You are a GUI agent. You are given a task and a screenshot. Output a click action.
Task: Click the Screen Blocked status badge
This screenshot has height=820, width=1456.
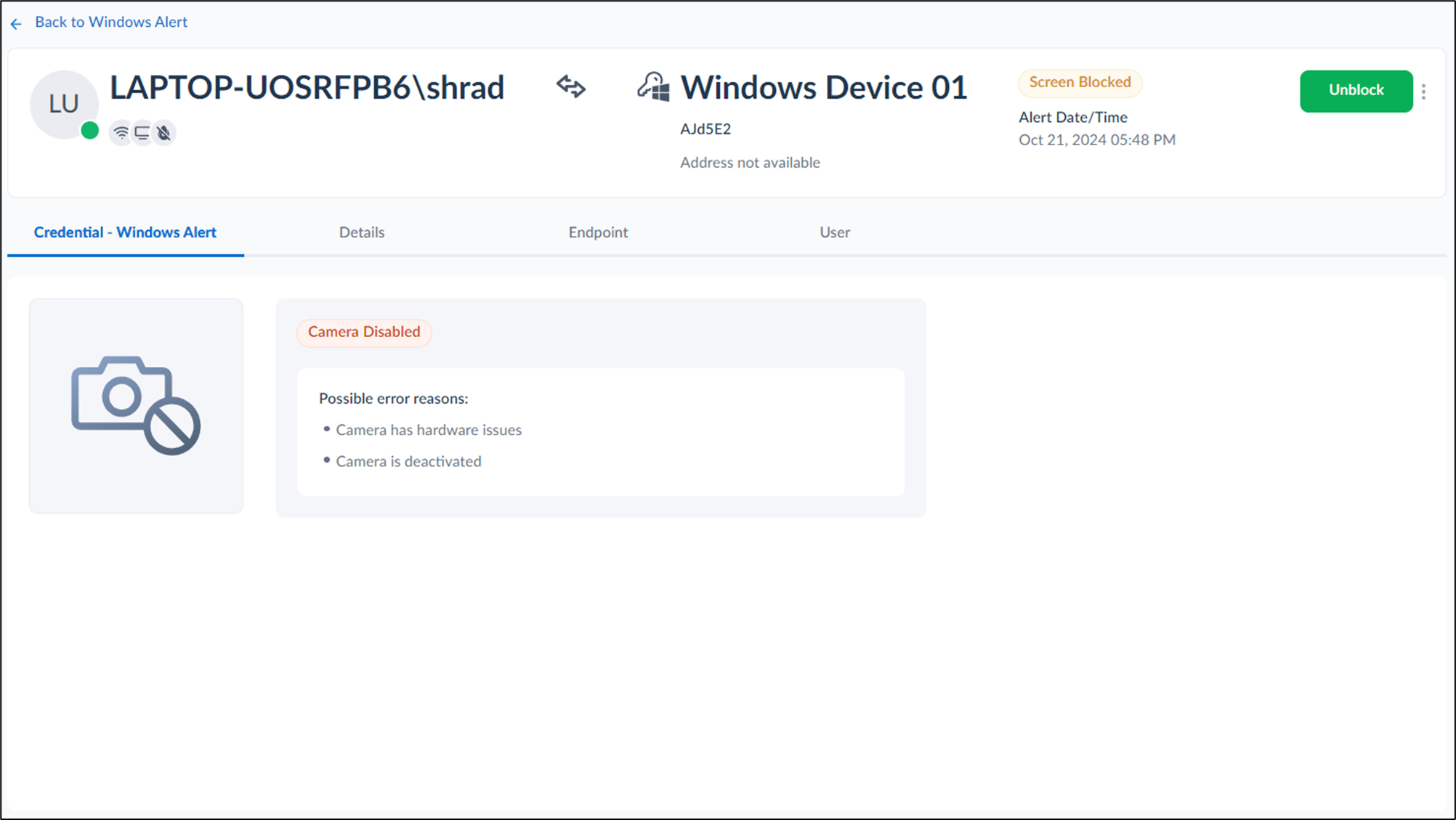(1080, 83)
